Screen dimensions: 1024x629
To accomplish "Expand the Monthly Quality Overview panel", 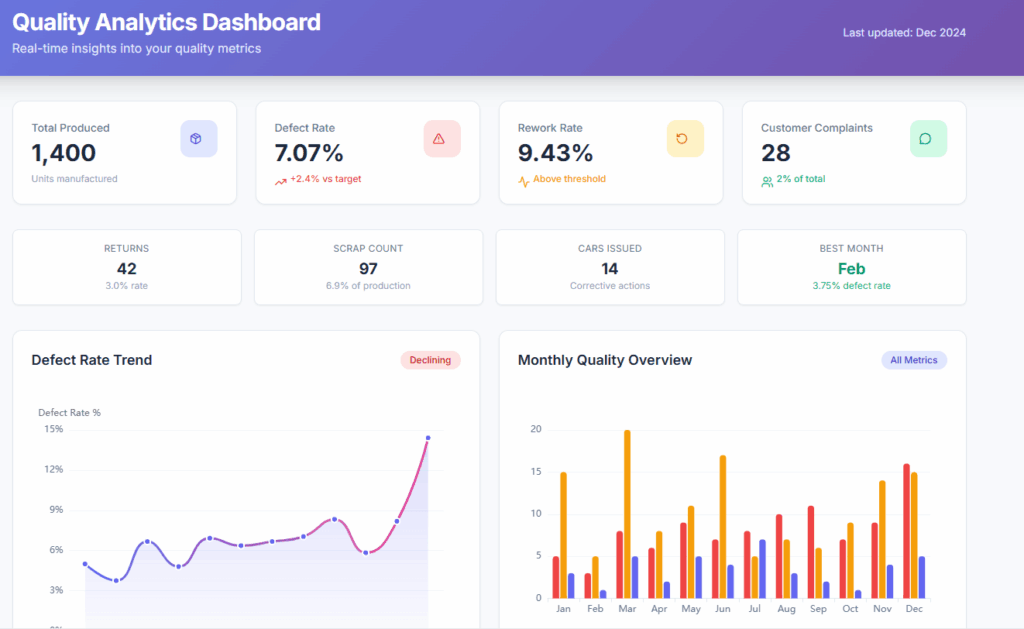I will [605, 360].
